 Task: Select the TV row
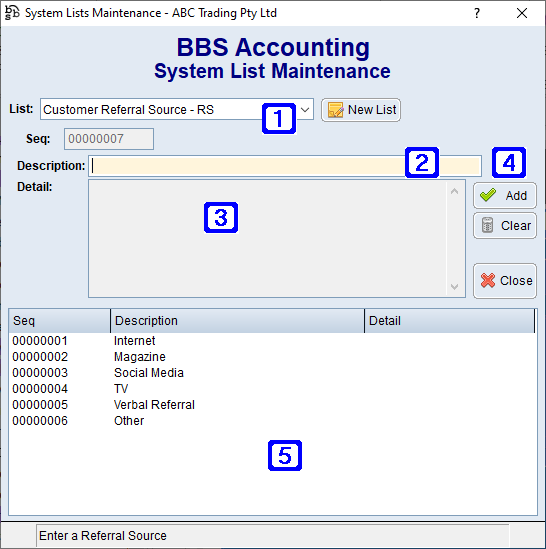pyautogui.click(x=273, y=389)
